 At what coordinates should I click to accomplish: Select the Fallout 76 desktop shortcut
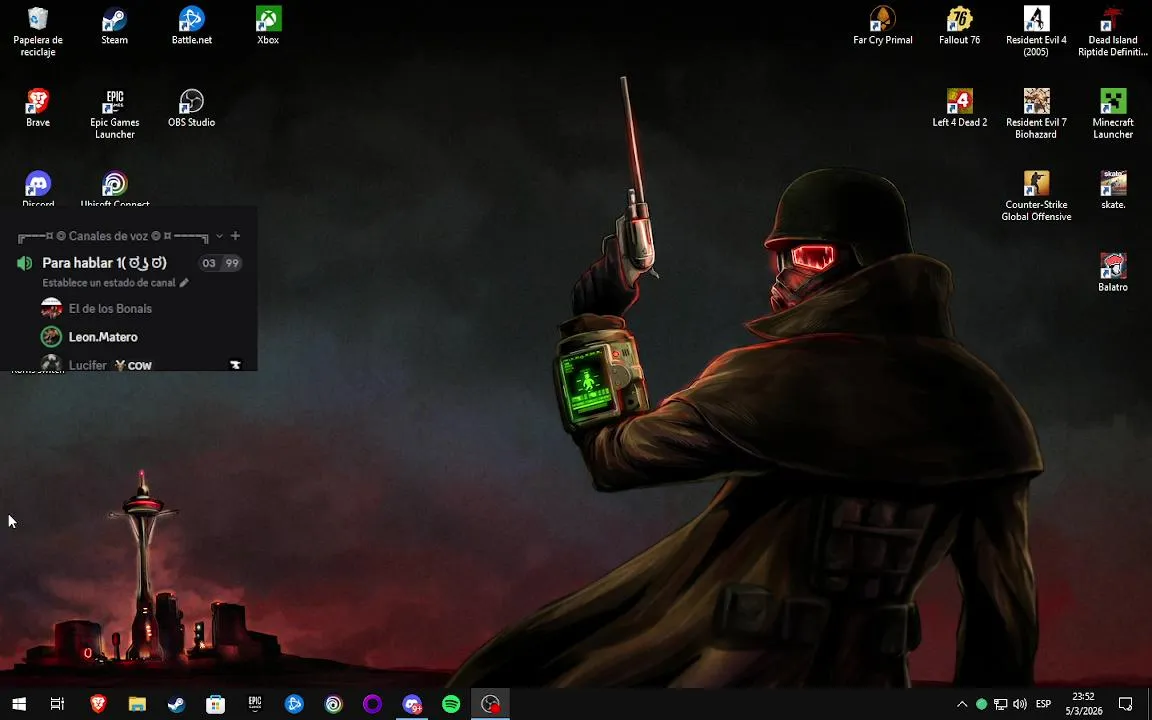click(960, 26)
